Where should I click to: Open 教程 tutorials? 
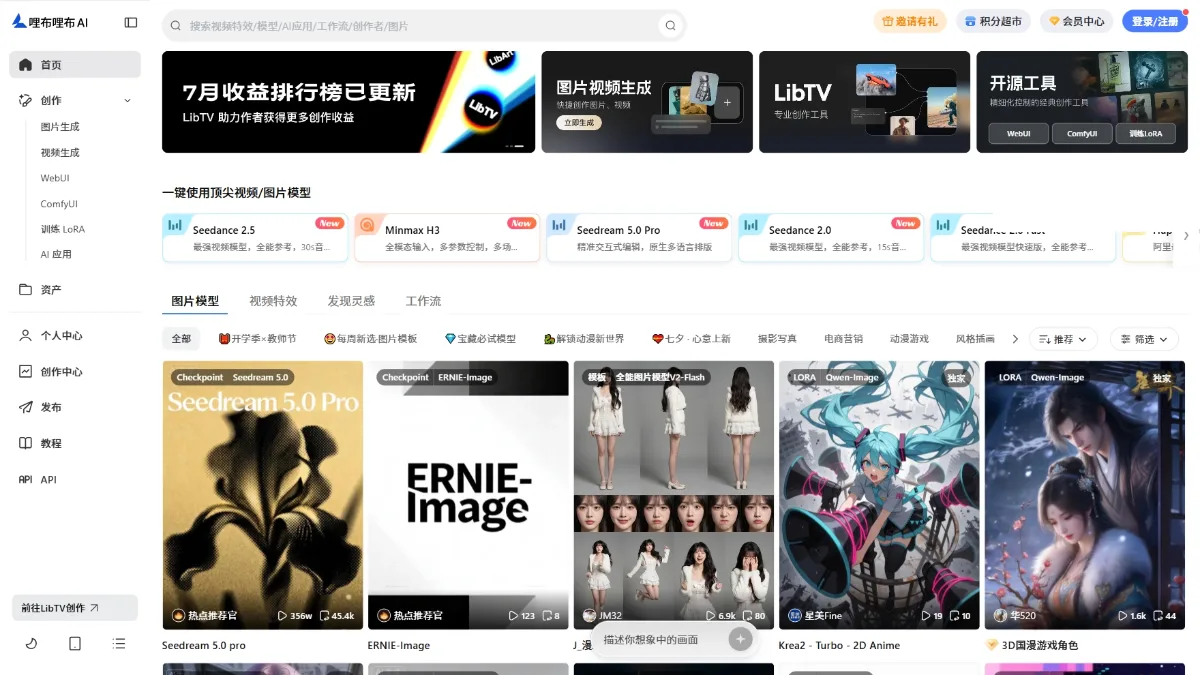point(75,444)
